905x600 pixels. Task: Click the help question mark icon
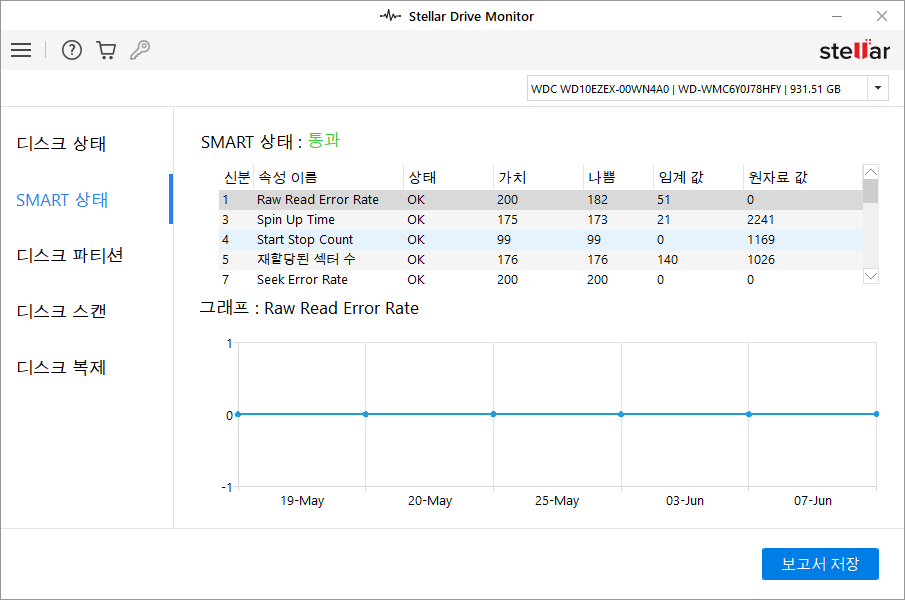pos(71,50)
